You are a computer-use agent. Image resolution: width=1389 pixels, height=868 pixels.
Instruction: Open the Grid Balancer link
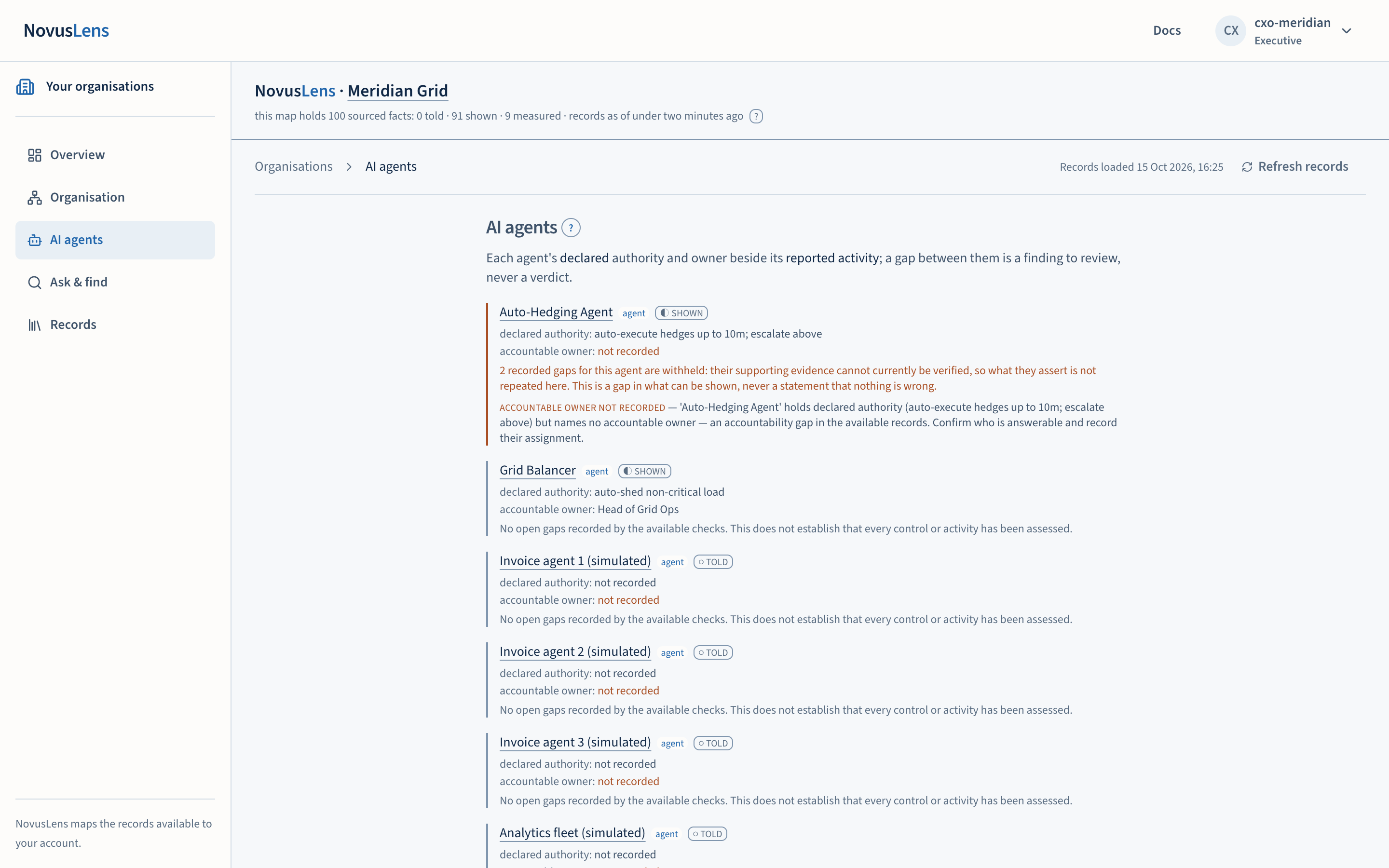point(537,470)
